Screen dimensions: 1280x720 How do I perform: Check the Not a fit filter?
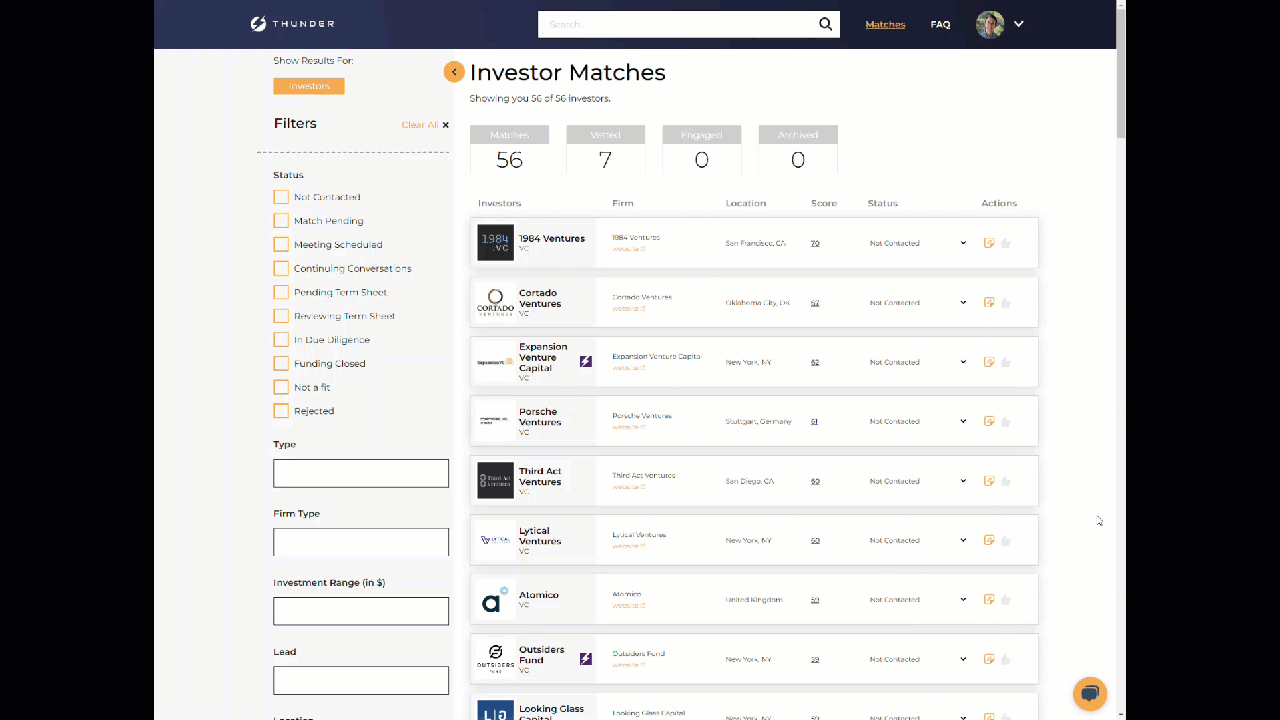click(x=281, y=387)
